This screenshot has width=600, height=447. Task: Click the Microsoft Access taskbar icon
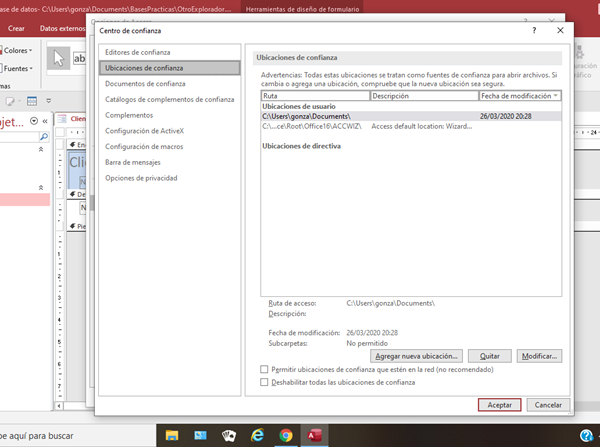click(x=314, y=435)
